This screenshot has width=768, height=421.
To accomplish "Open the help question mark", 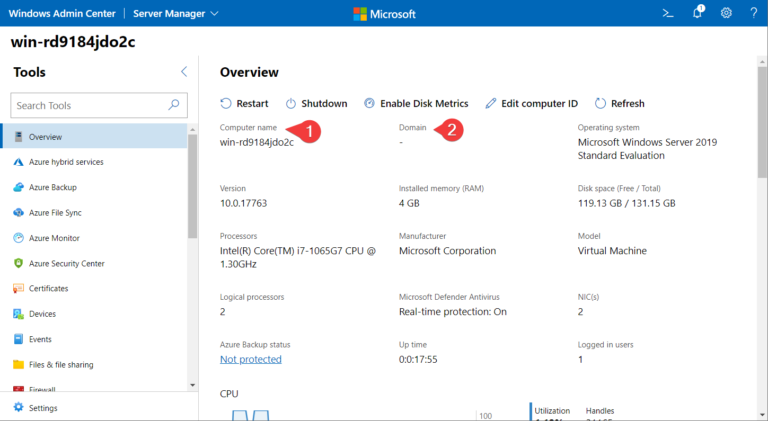I will coord(753,13).
